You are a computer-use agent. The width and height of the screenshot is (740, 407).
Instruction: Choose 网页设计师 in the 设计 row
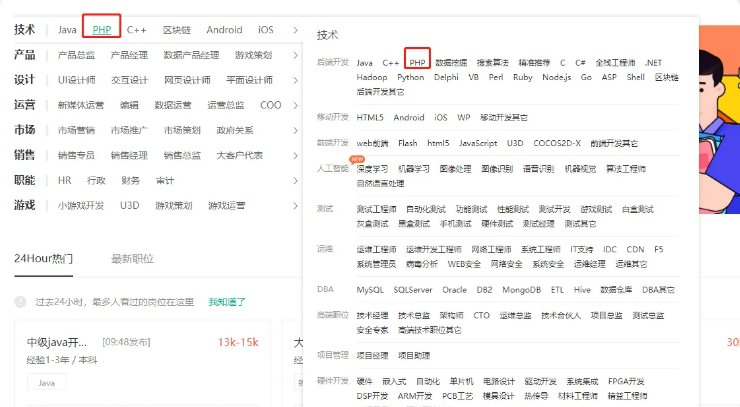click(x=187, y=80)
